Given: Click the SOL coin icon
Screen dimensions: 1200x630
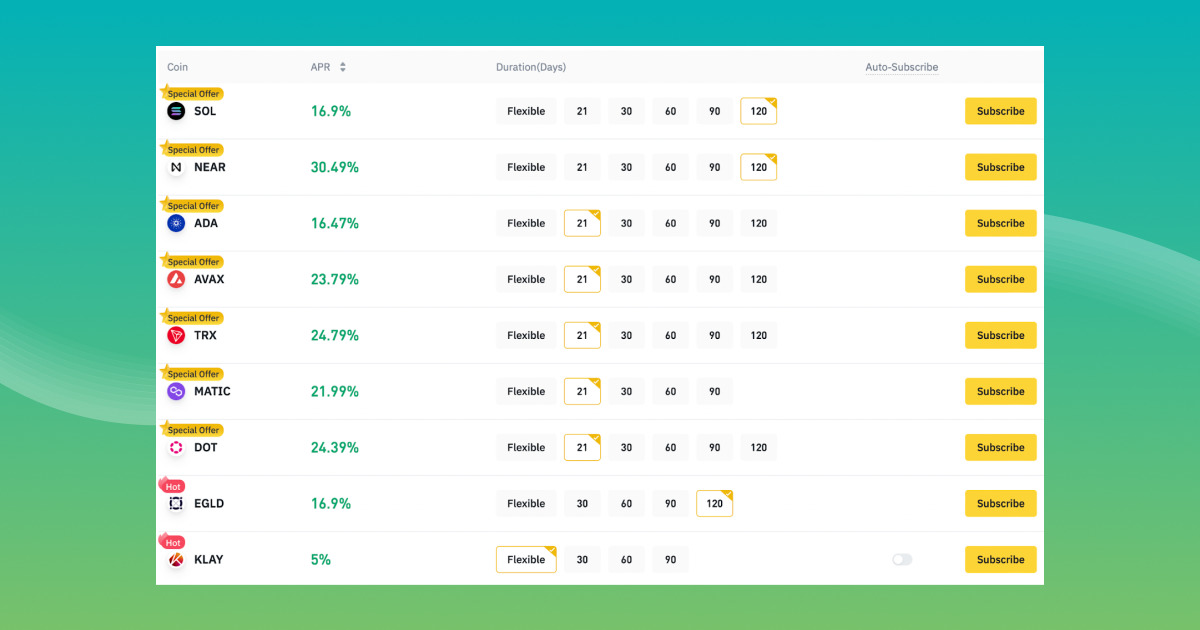Looking at the screenshot, I should pyautogui.click(x=176, y=111).
